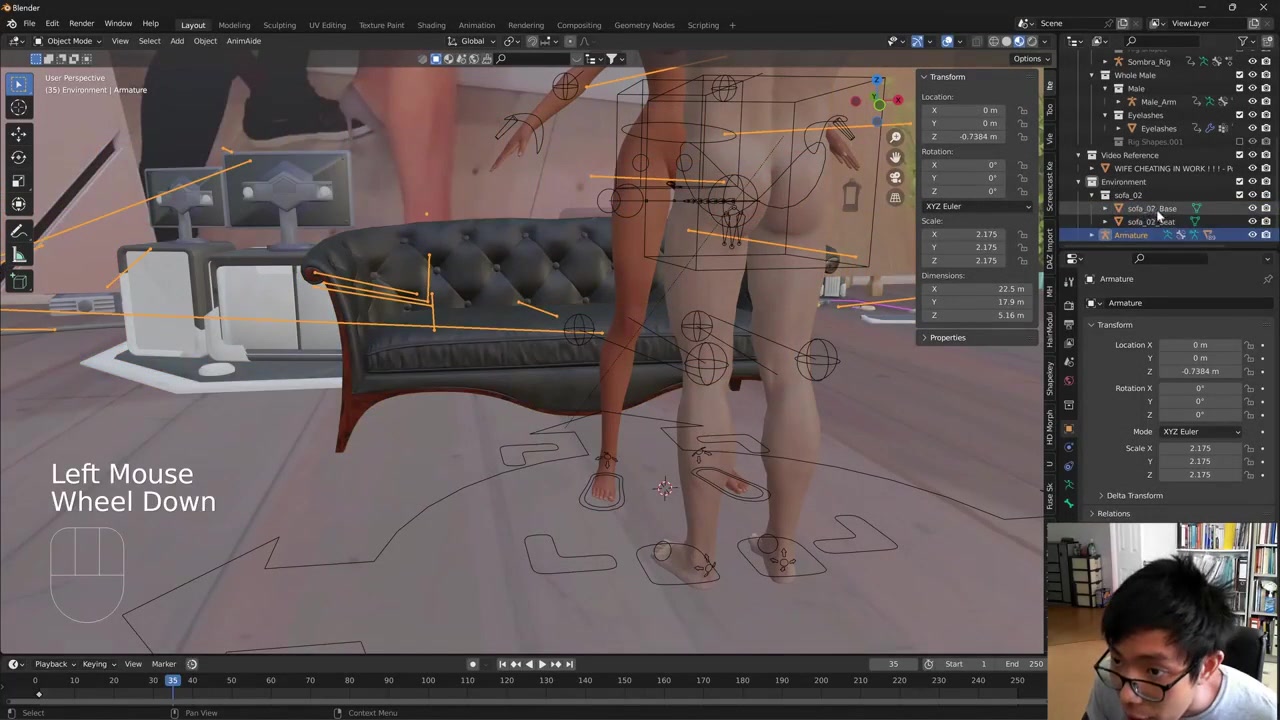Screen dimensions: 1280x720
Task: Expand the Delta Transform panel
Action: (x=1134, y=496)
